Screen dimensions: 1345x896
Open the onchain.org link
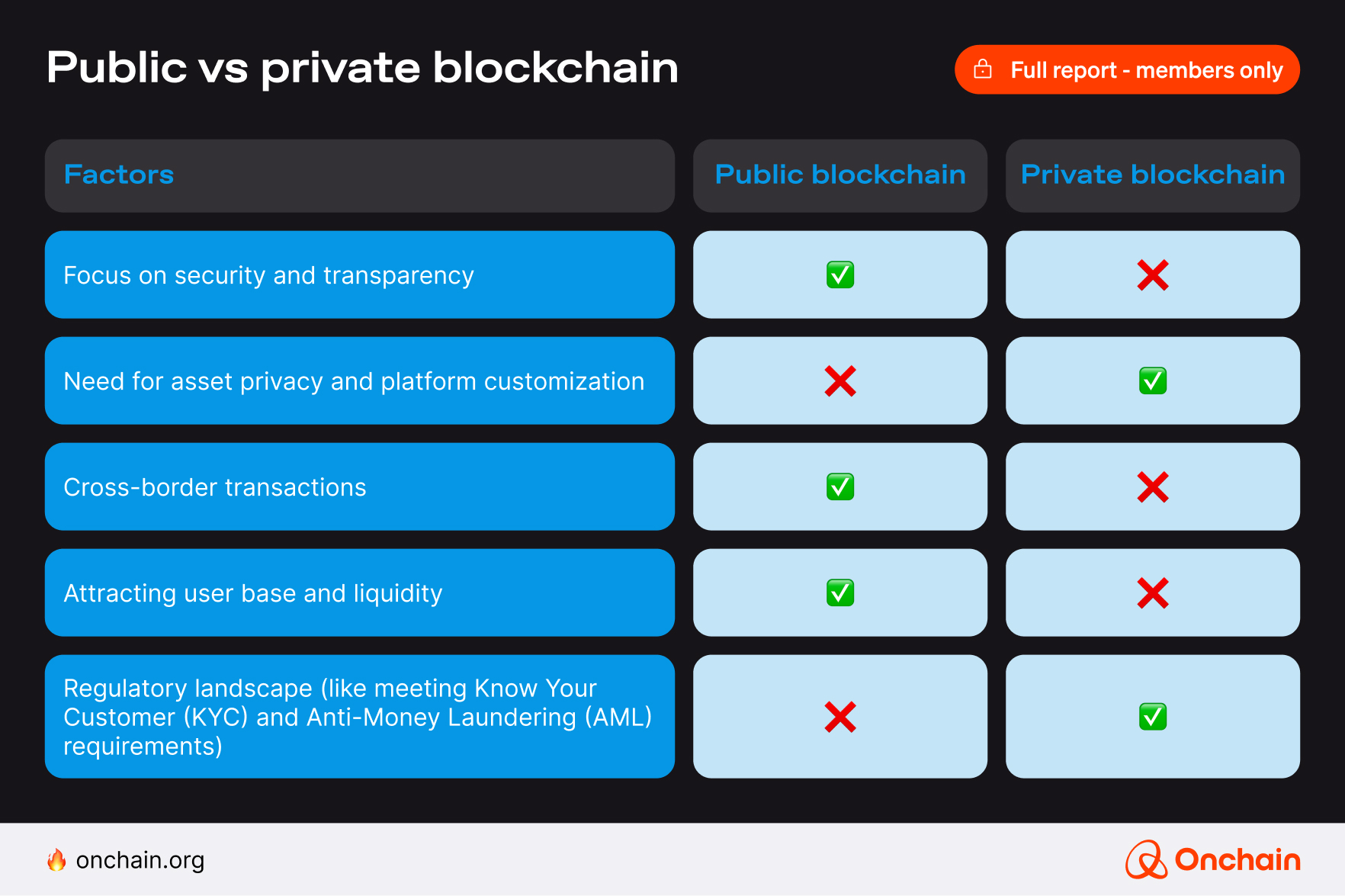coord(140,860)
